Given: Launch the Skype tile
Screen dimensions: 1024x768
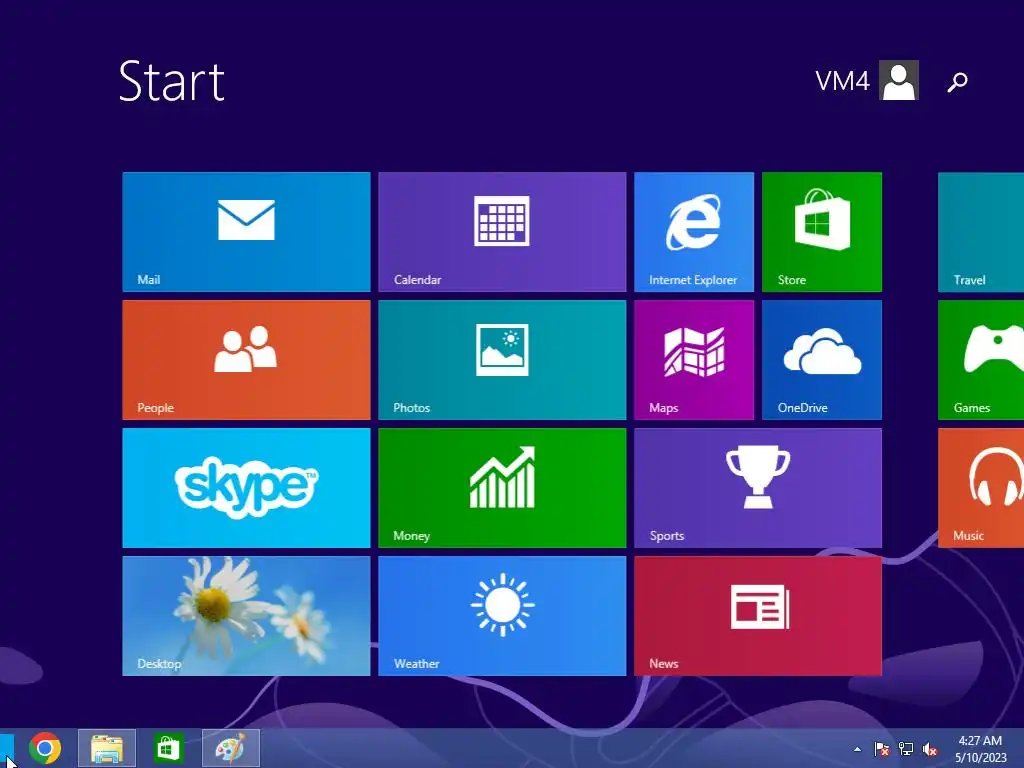Looking at the screenshot, I should tap(246, 488).
